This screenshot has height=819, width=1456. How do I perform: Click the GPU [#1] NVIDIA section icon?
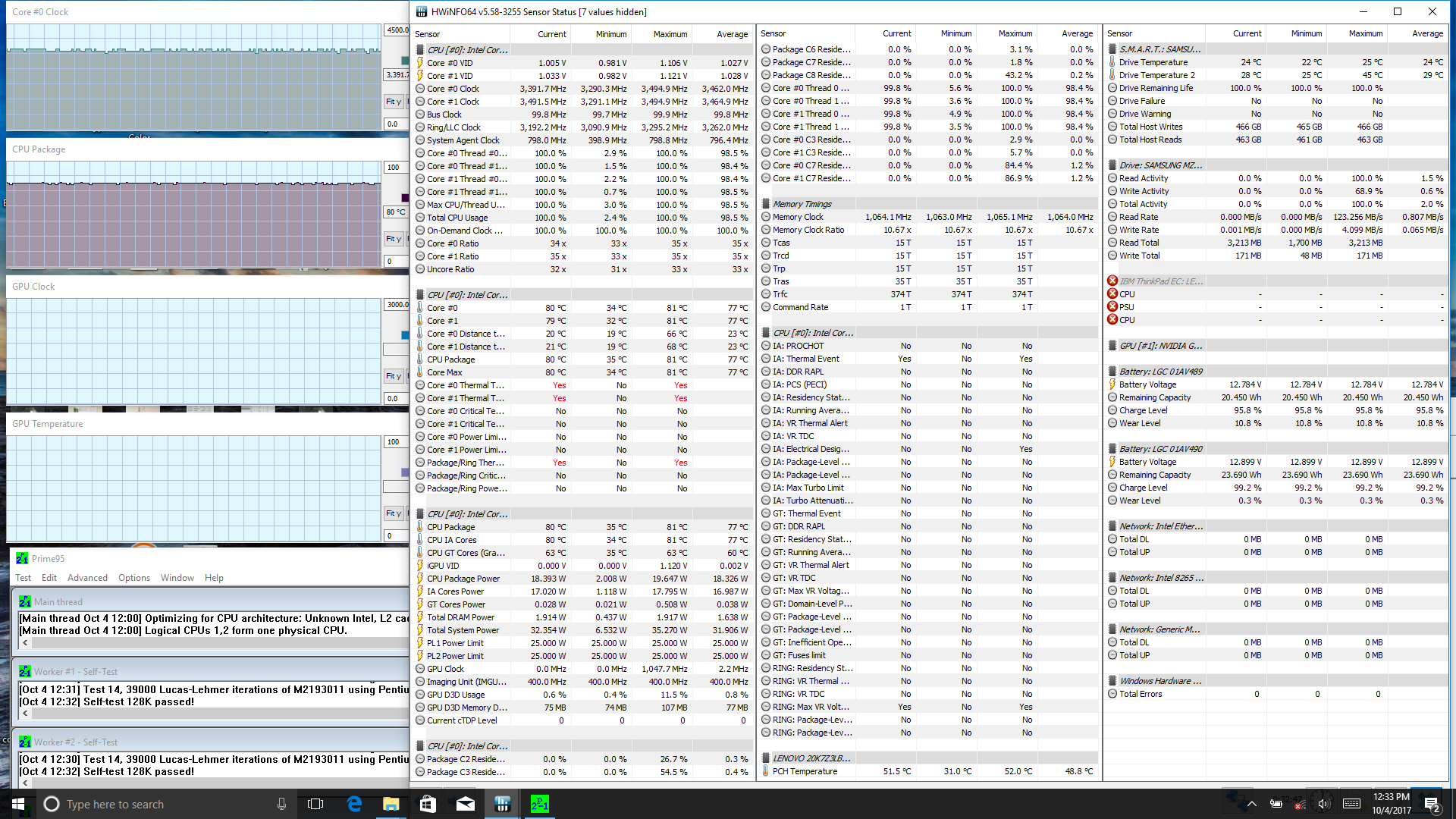click(x=1112, y=346)
